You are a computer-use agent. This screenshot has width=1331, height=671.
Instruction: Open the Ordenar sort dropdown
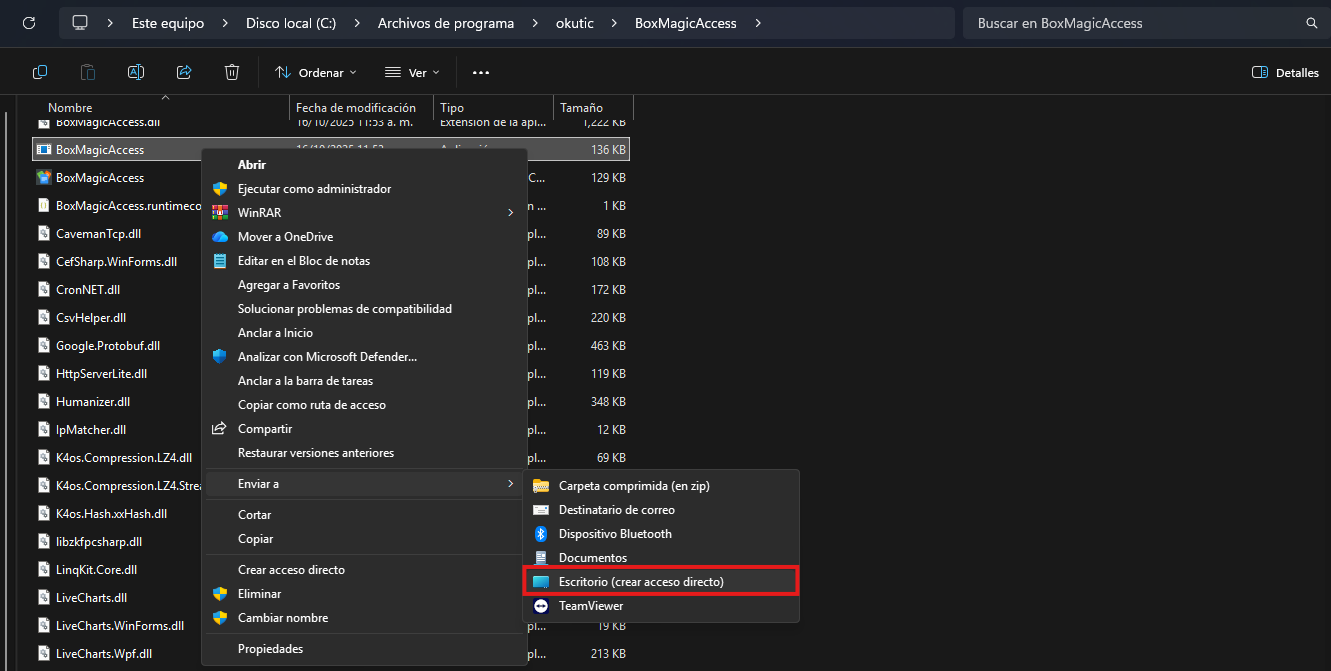[x=315, y=73]
